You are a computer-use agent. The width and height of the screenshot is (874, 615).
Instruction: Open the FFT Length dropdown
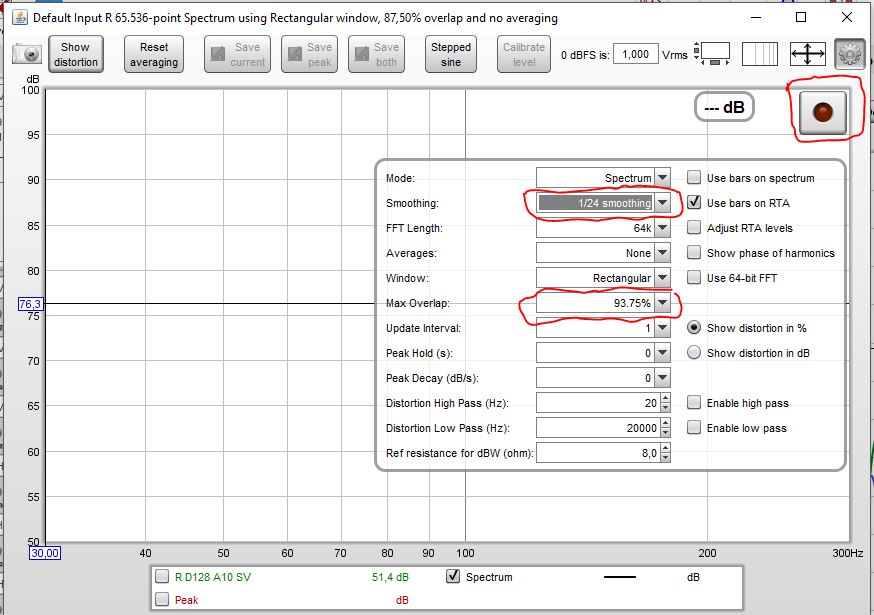coord(661,228)
